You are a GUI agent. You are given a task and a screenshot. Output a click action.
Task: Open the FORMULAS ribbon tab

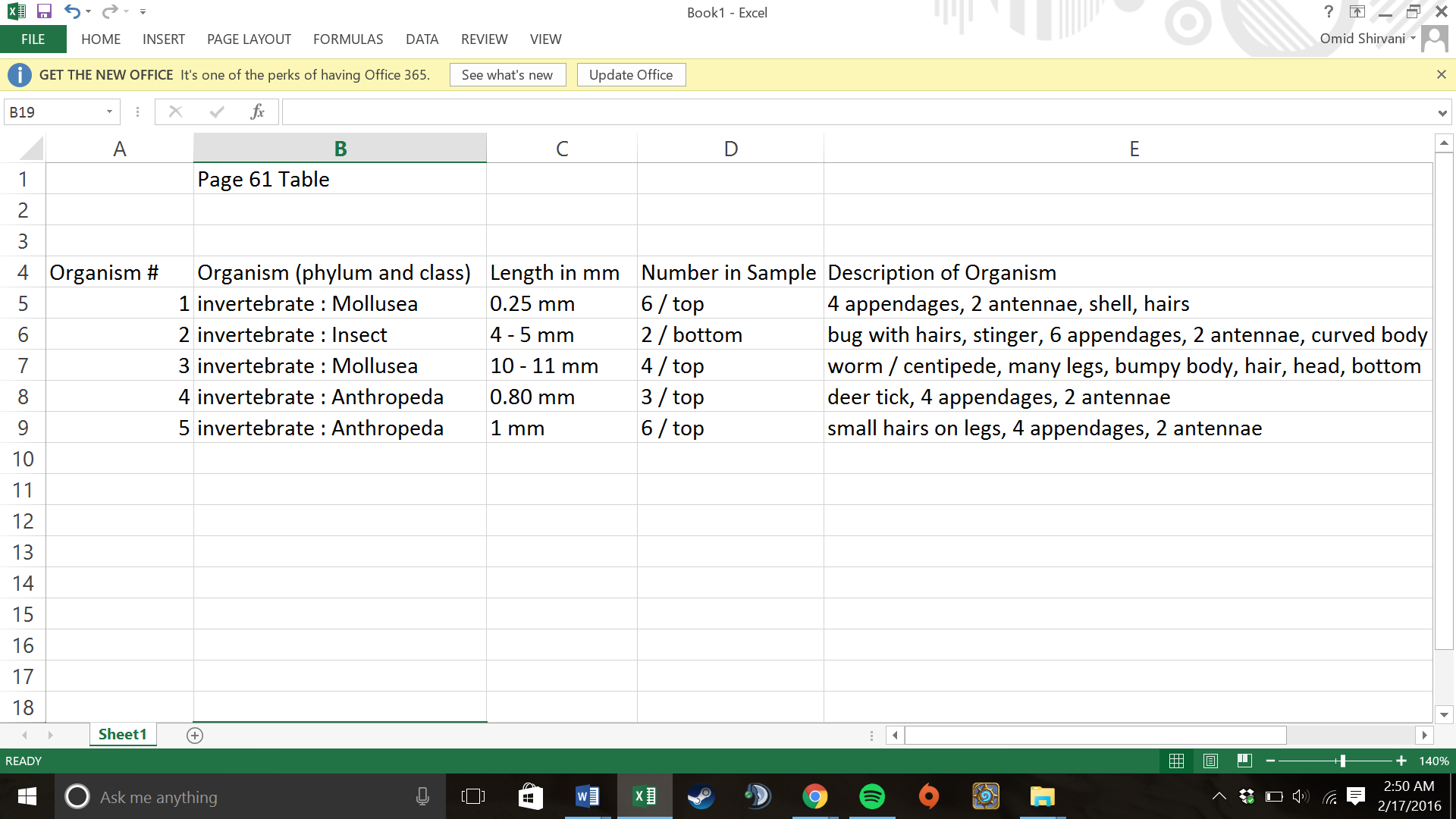tap(348, 39)
